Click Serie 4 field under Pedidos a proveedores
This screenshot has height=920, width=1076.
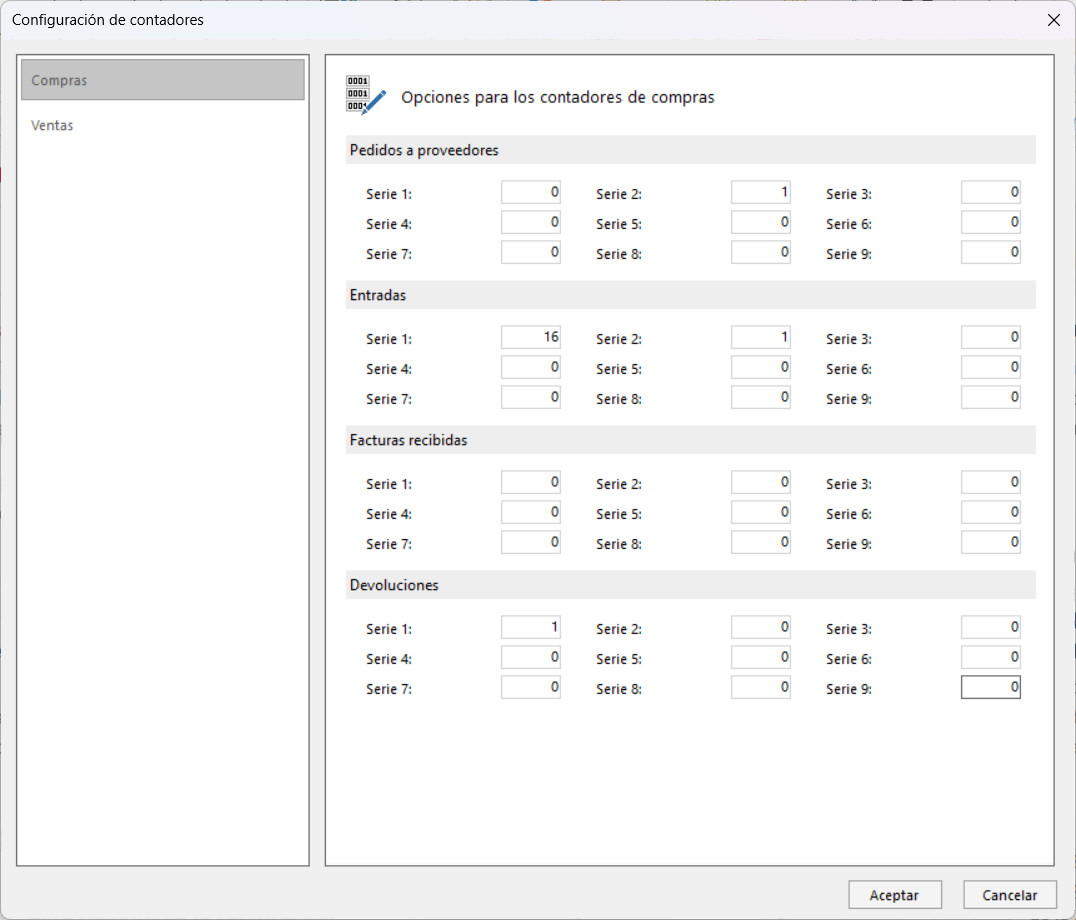(530, 222)
